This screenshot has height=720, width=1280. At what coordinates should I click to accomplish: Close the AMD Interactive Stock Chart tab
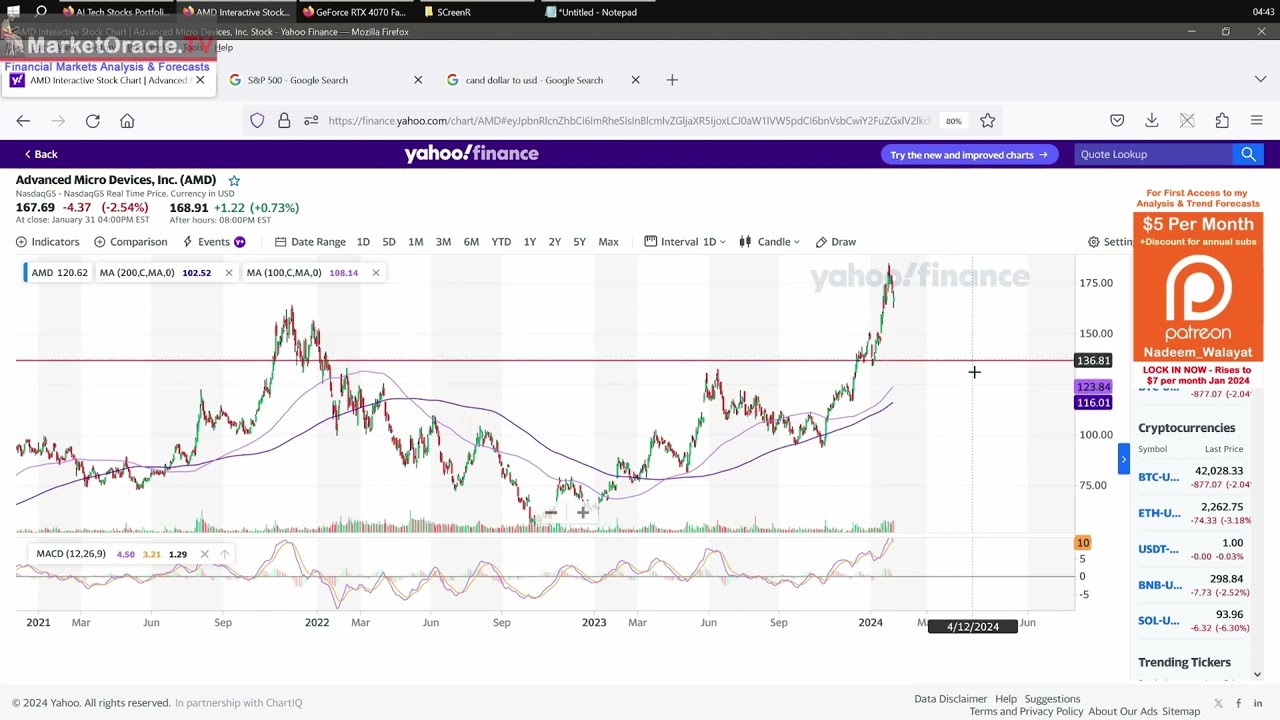[x=200, y=80]
